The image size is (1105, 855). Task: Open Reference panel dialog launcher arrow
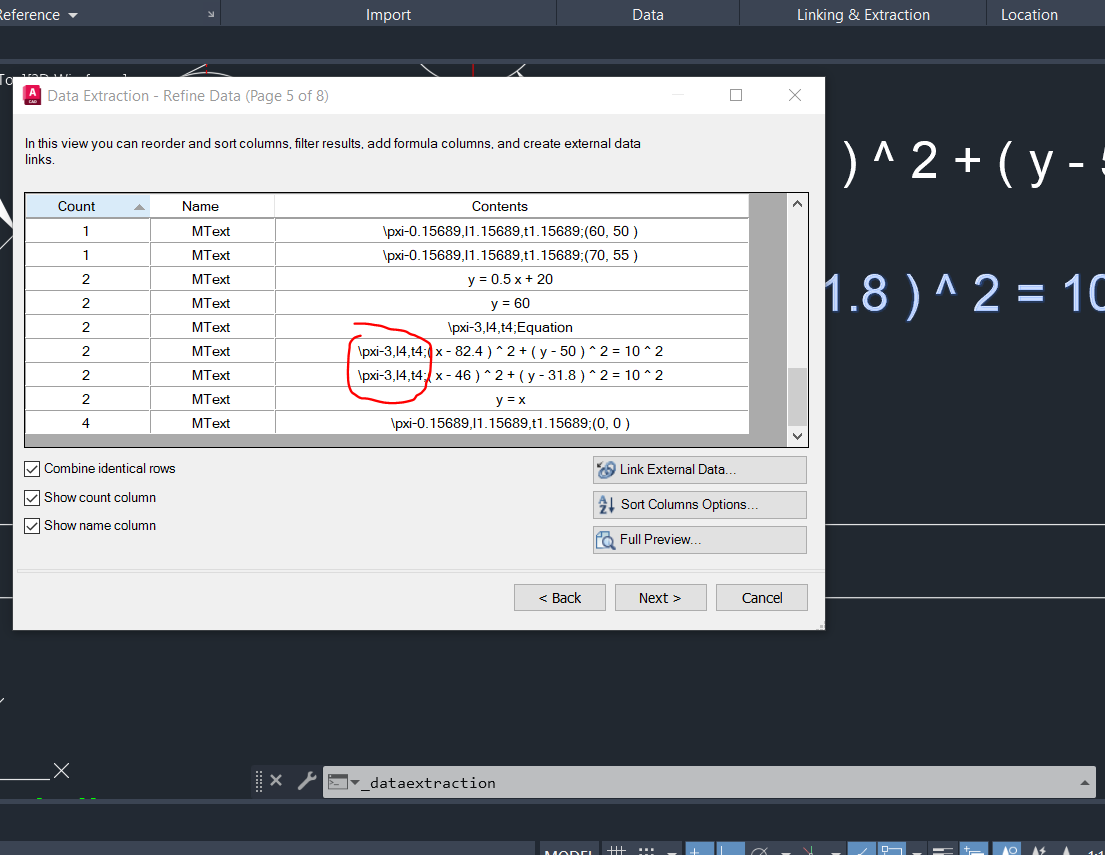[211, 14]
